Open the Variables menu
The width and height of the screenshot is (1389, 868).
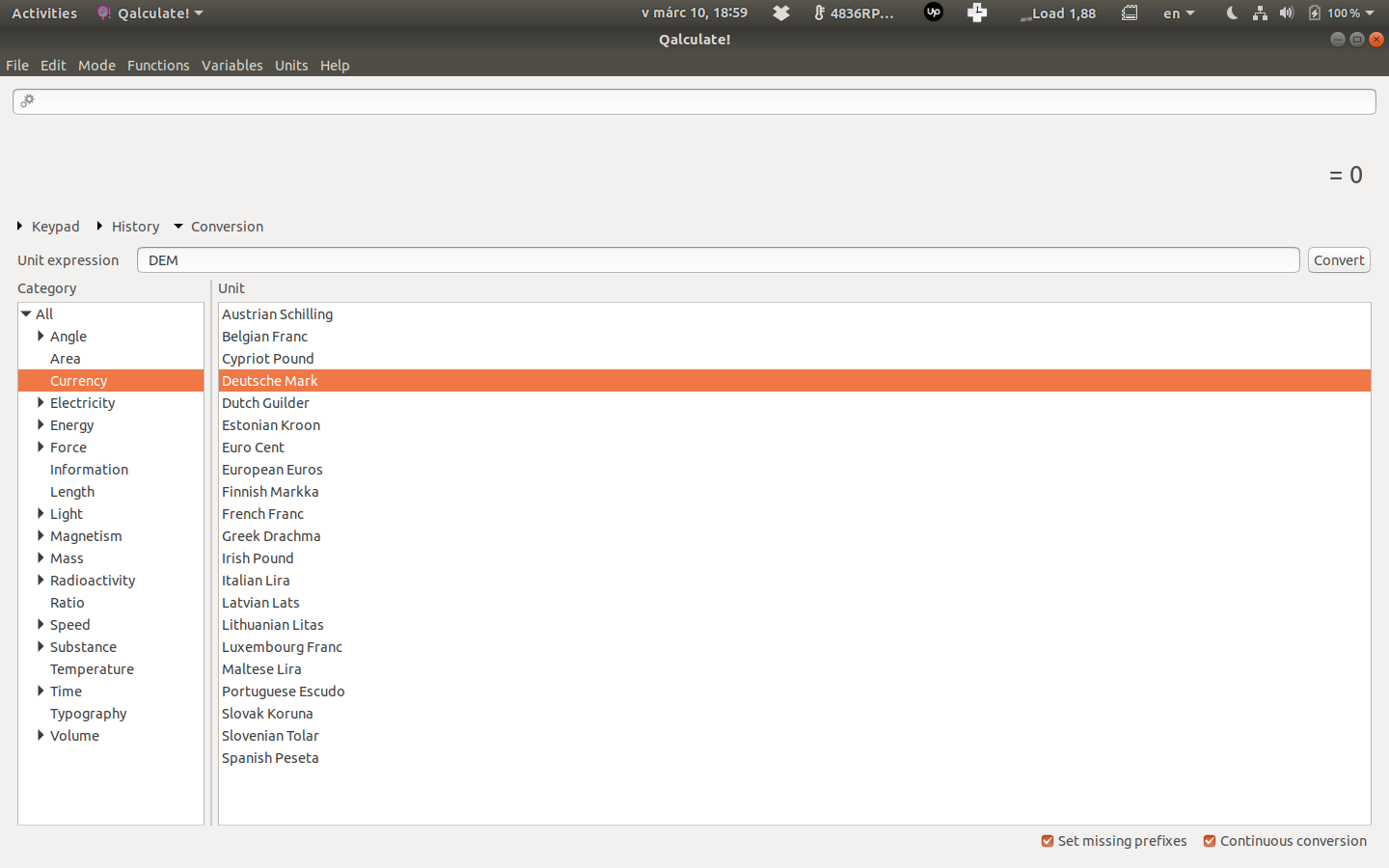coord(231,66)
